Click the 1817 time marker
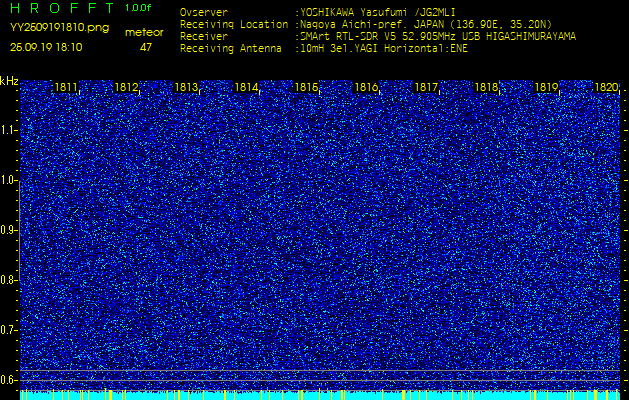Screen dimensions: 629x400 426,87
